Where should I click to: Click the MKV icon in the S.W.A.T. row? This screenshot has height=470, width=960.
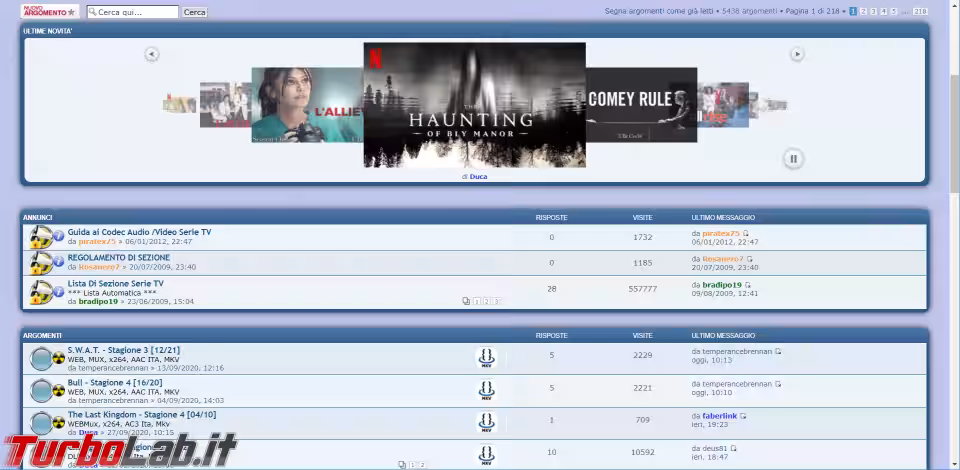[x=487, y=358]
